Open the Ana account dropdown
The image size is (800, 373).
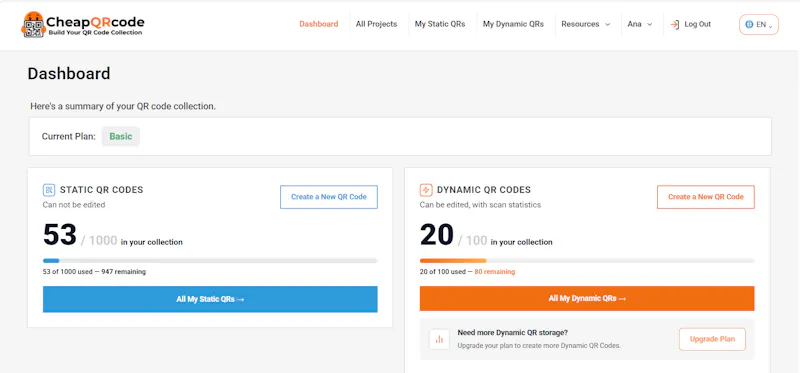[x=640, y=24]
